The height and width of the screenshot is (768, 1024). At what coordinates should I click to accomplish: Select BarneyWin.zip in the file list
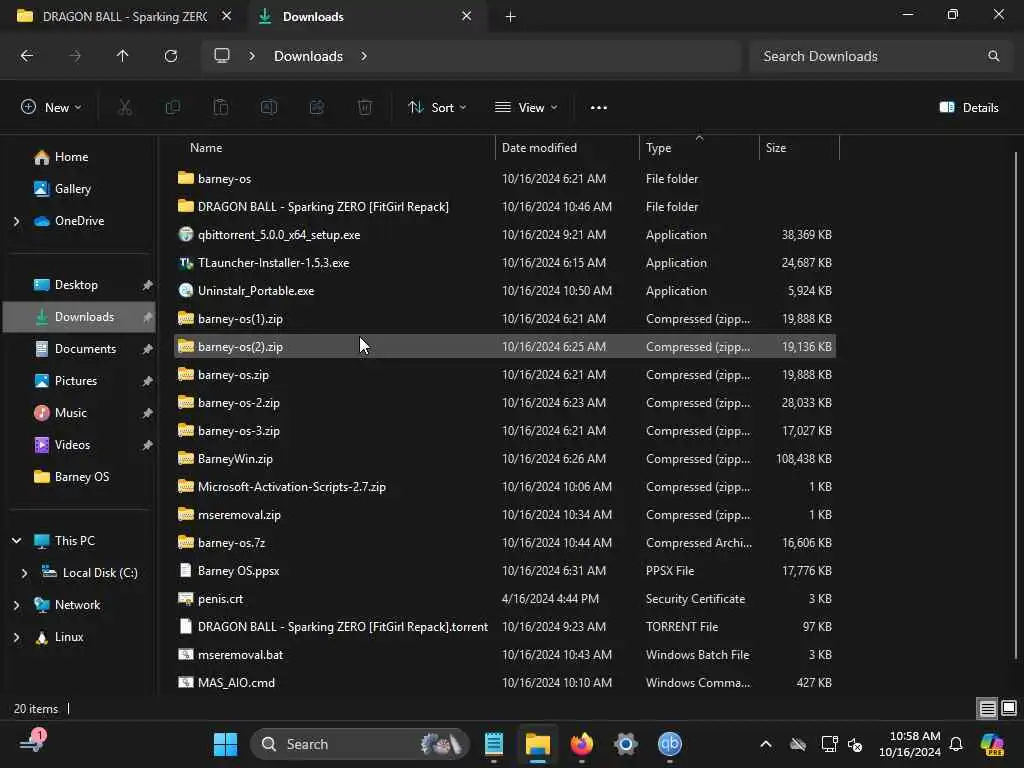click(505, 459)
